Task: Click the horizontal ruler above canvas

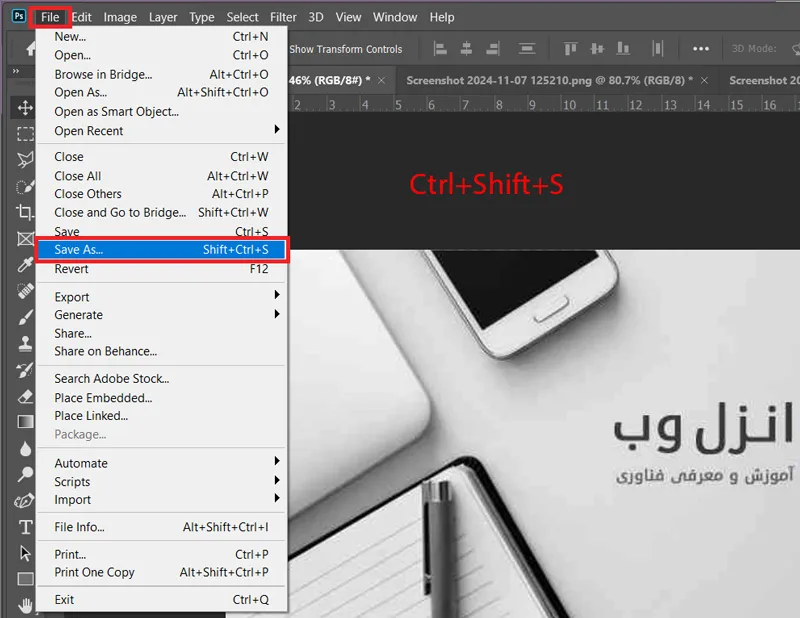Action: point(544,104)
